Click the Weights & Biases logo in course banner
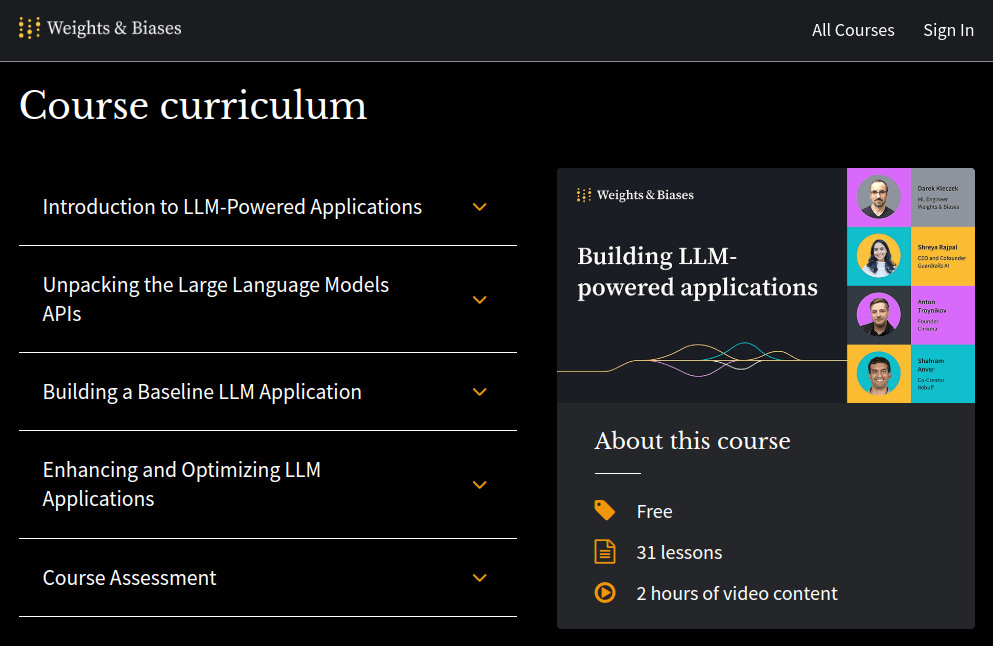Viewport: 993px width, 646px height. [x=635, y=195]
